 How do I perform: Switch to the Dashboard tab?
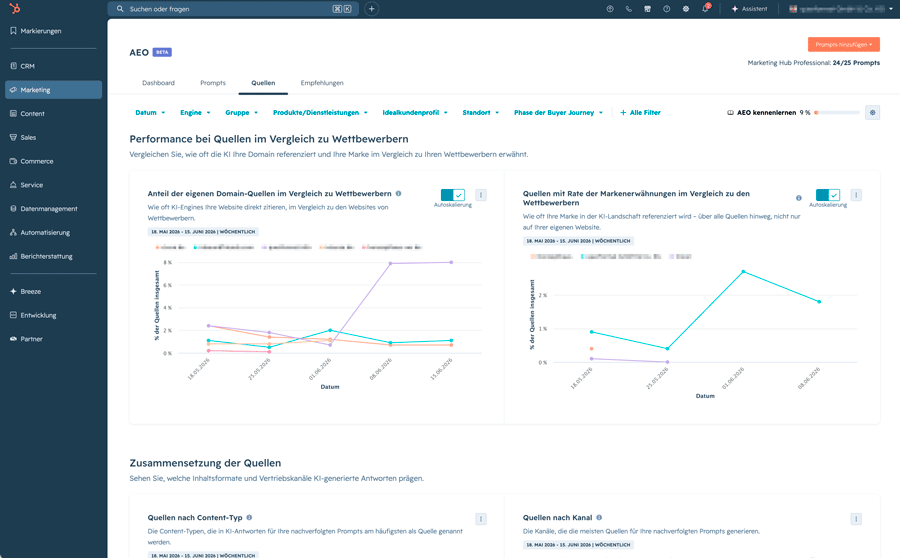pyautogui.click(x=158, y=83)
